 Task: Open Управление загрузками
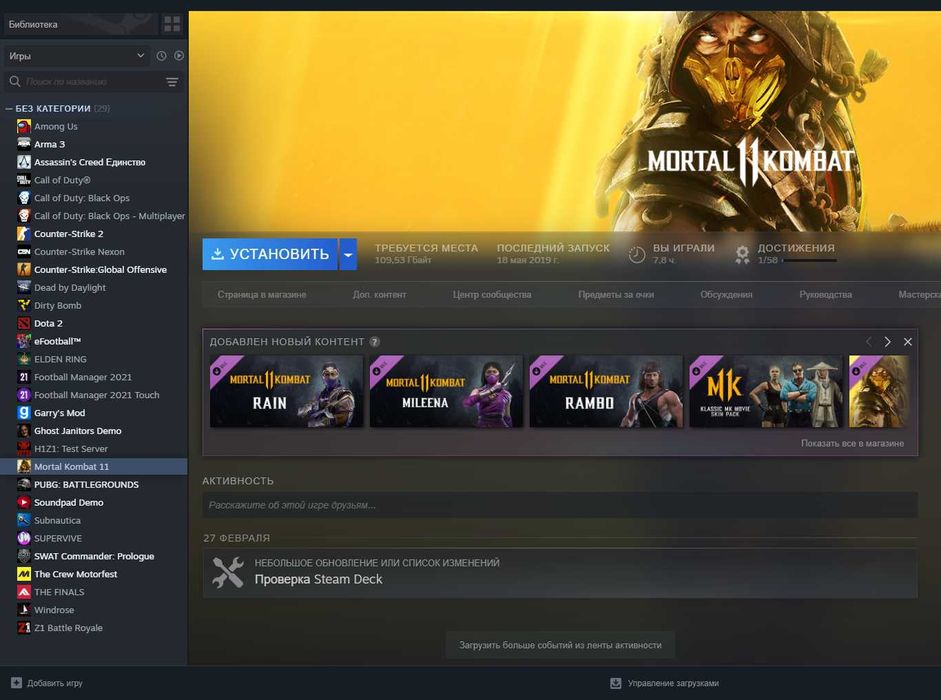click(664, 683)
